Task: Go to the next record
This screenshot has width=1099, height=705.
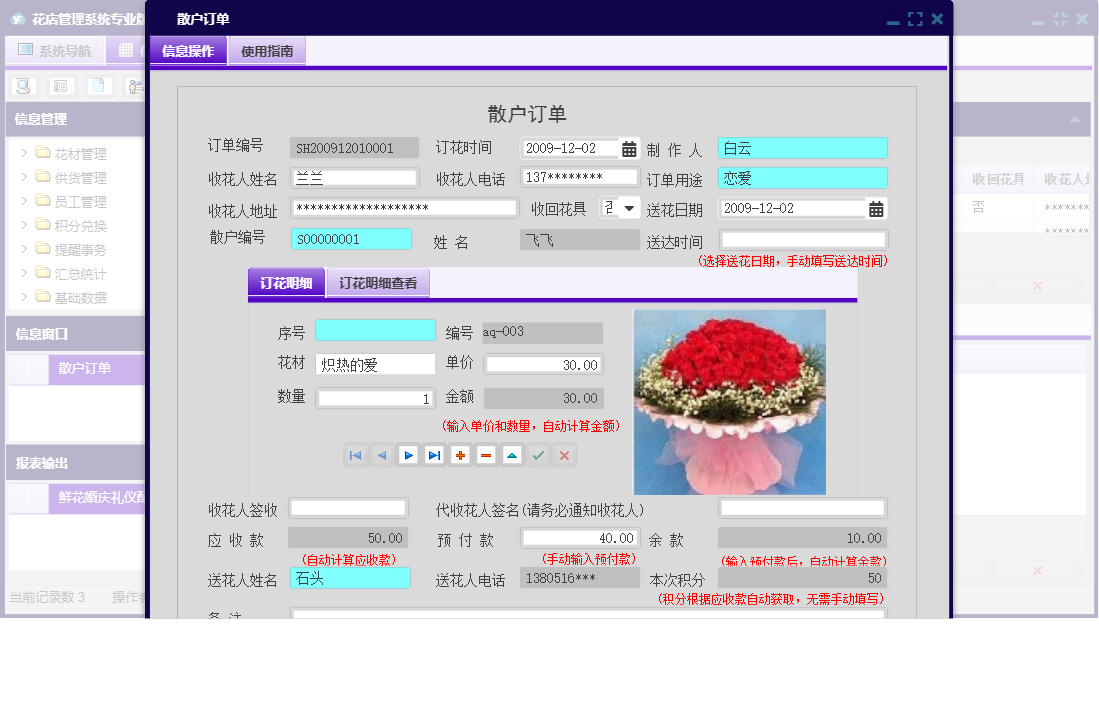Action: [x=408, y=455]
